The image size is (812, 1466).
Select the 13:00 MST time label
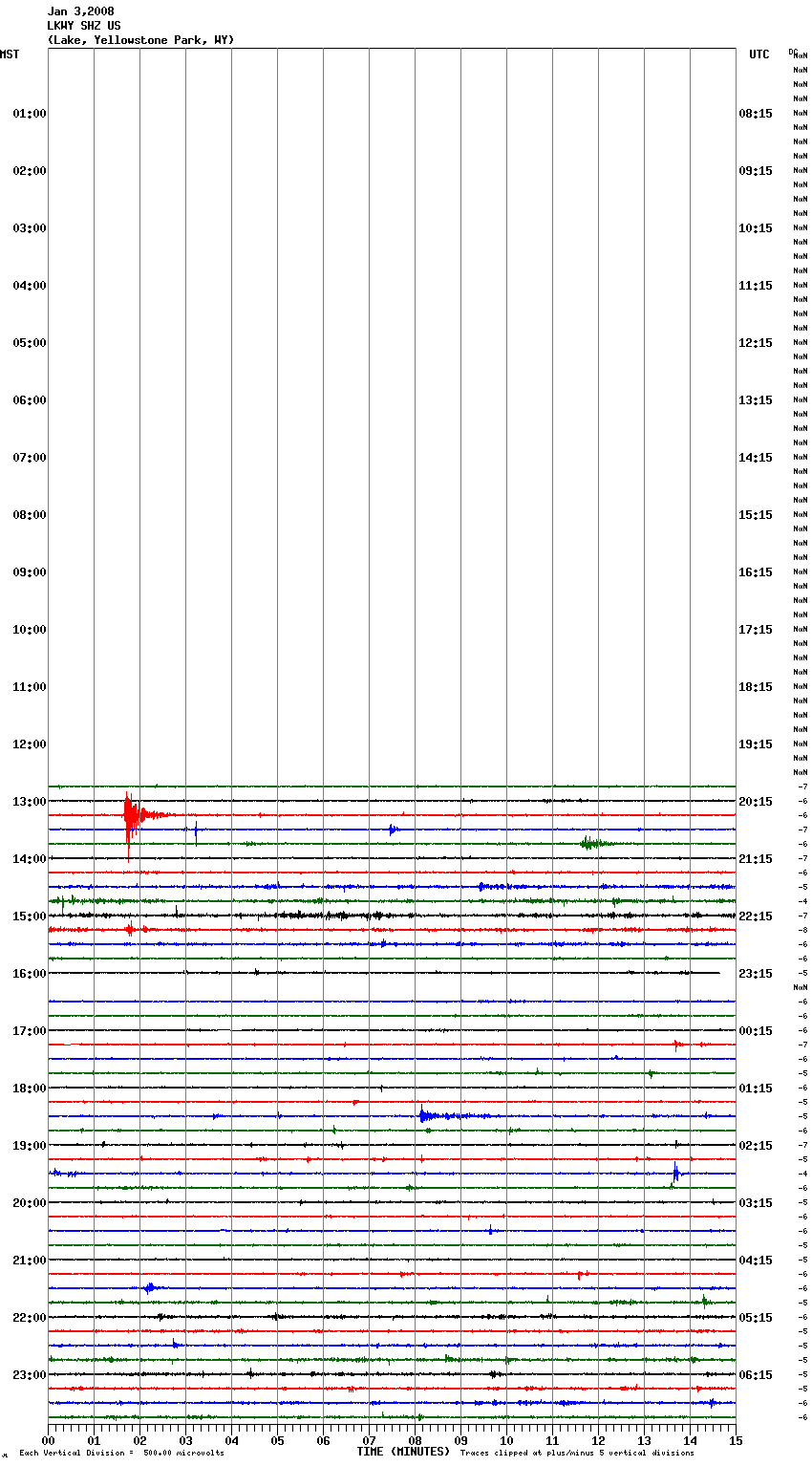coord(29,802)
